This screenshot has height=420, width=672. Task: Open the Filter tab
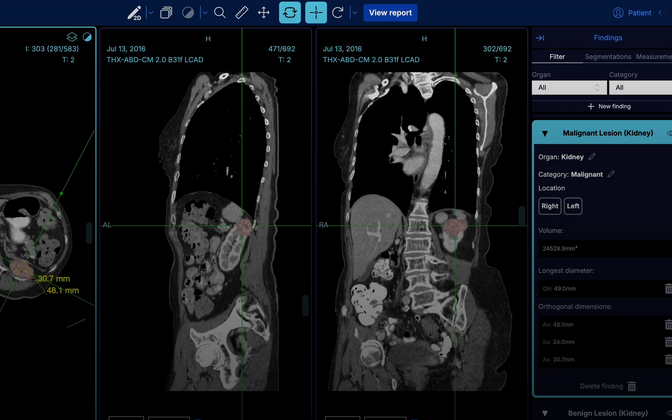(557, 57)
